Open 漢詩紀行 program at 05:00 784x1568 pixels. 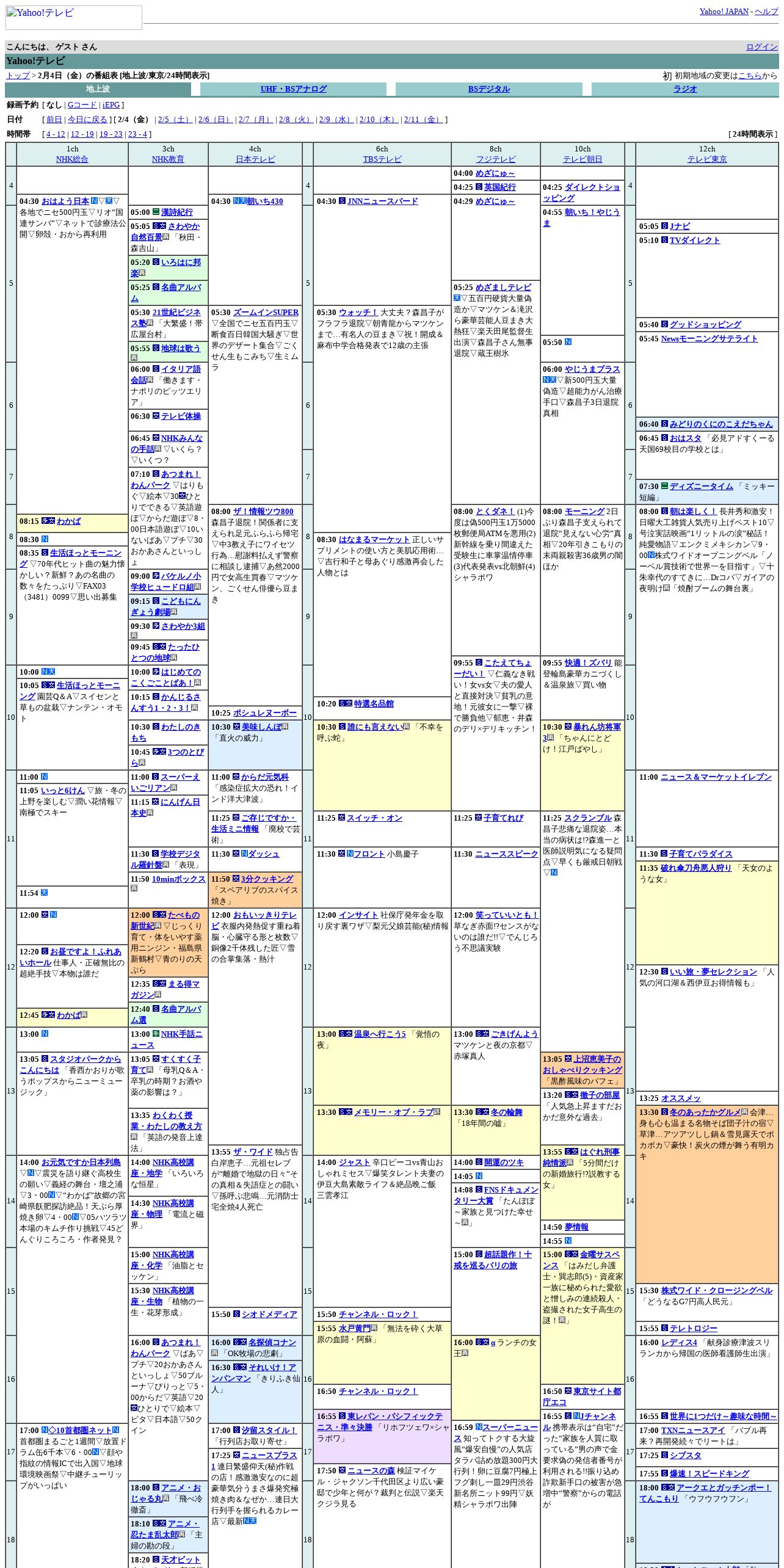(x=177, y=212)
